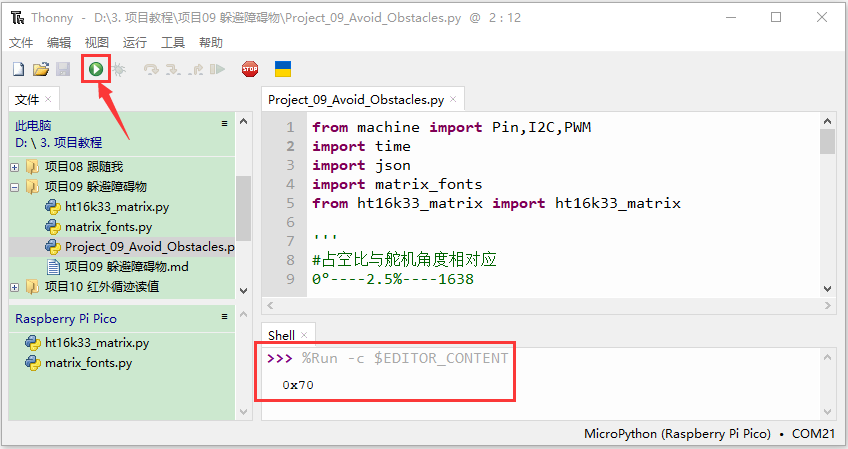Viewport: 848px width, 449px height.
Task: Stop the backend with red STOP icon
Action: pyautogui.click(x=249, y=69)
